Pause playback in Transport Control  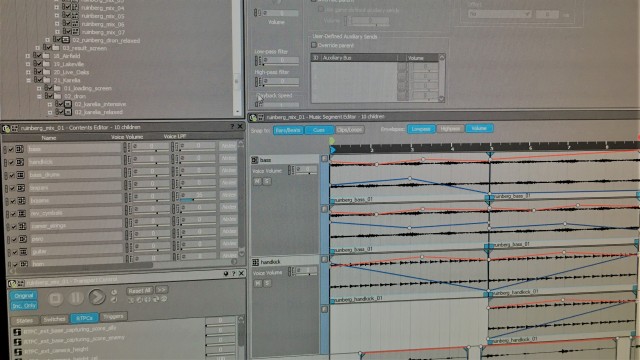pyautogui.click(x=76, y=298)
